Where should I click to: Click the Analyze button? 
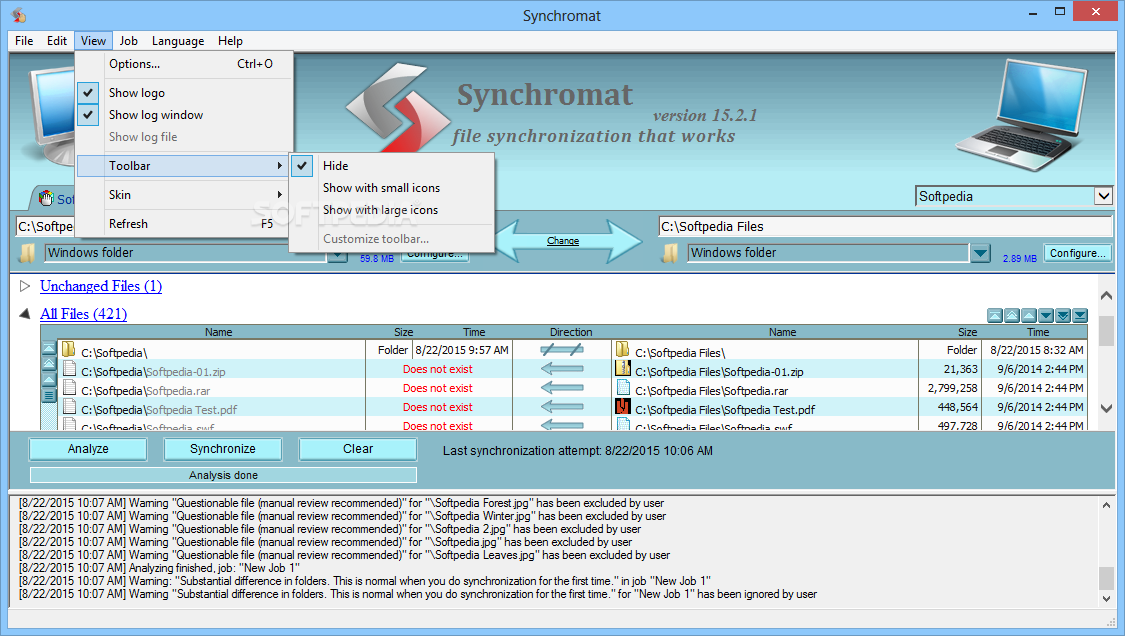88,449
